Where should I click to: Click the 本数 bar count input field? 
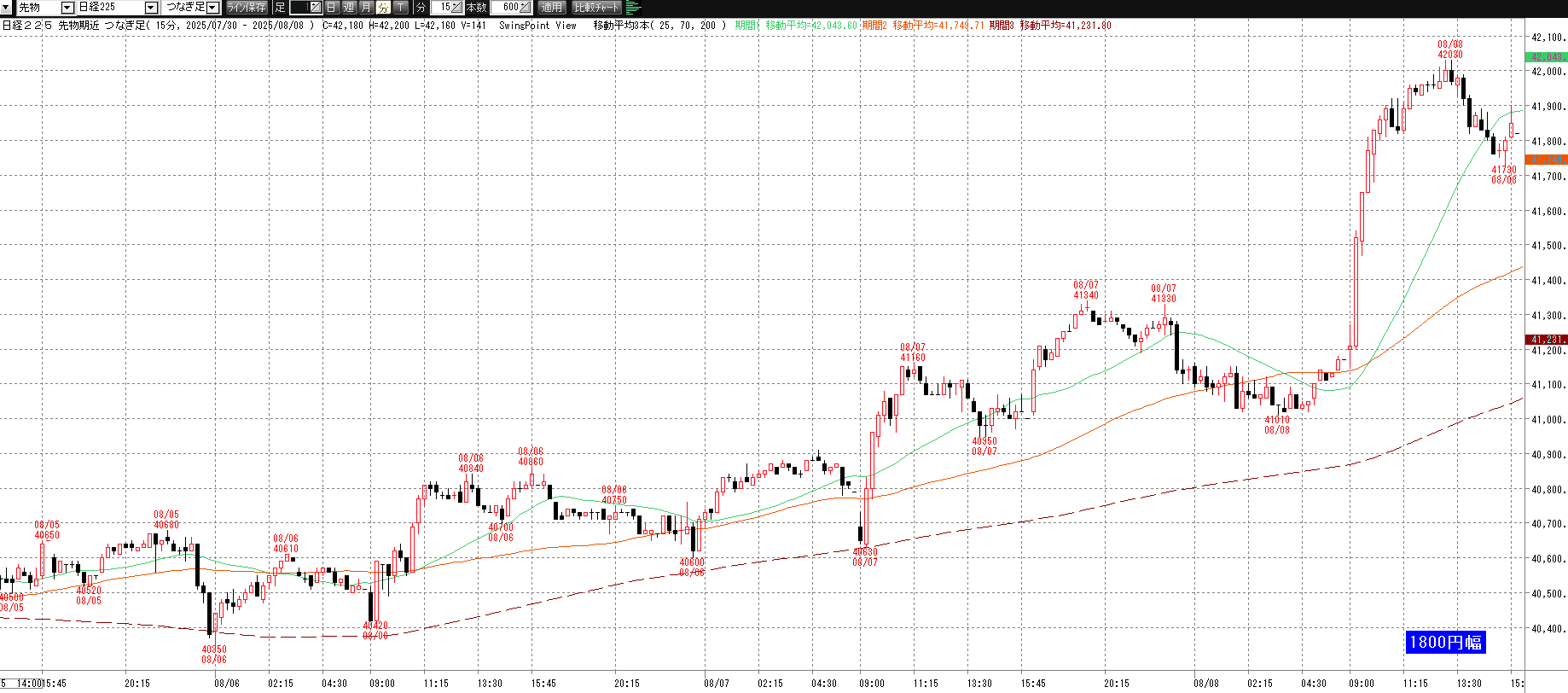pos(505,7)
